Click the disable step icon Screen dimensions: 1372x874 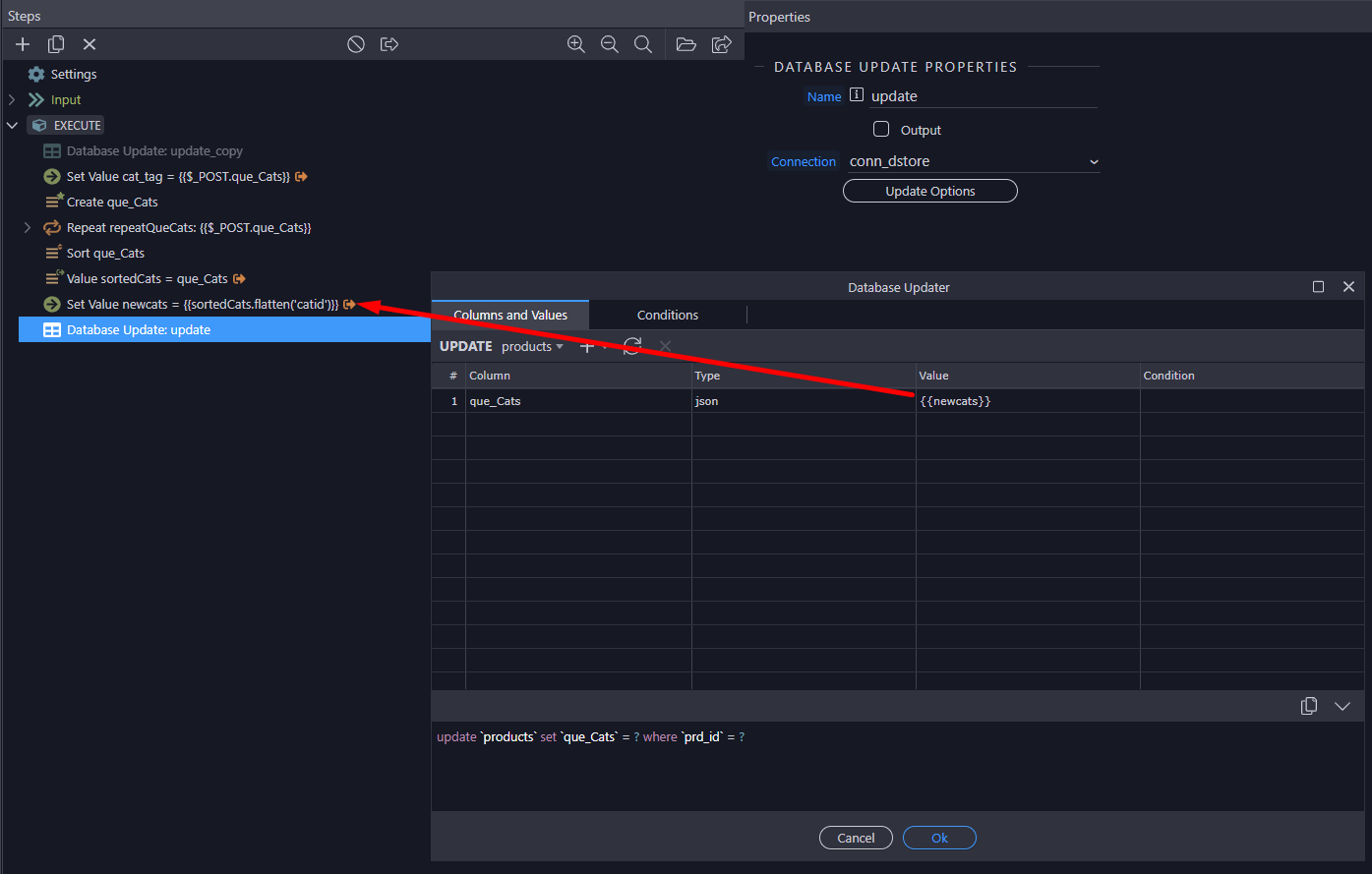[356, 44]
